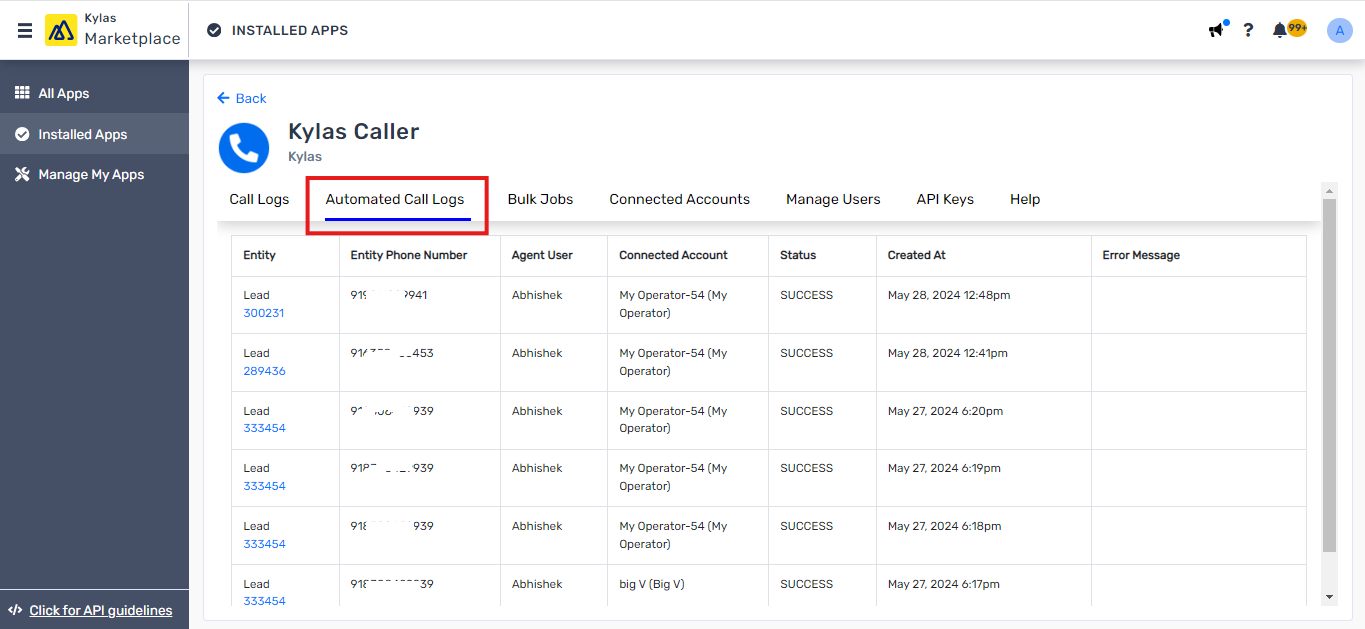This screenshot has height=629, width=1365.
Task: Open lead 333454 created at 6:18pm
Action: [264, 544]
